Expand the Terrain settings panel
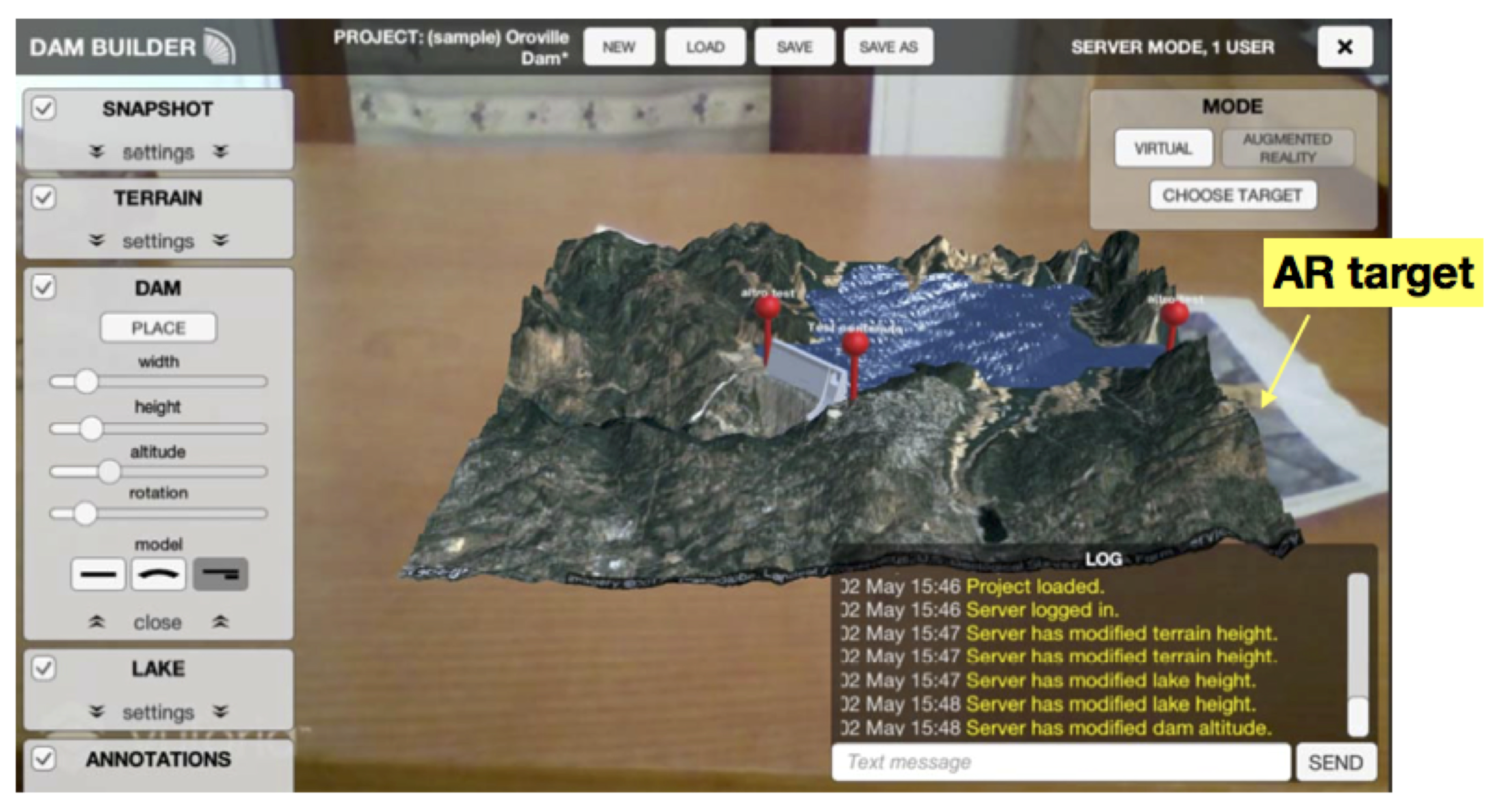The width and height of the screenshot is (1499, 812). coord(158,241)
